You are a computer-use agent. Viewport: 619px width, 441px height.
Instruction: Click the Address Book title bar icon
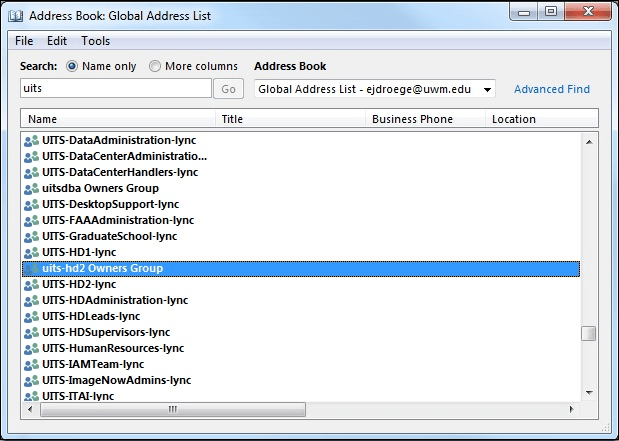(16, 16)
